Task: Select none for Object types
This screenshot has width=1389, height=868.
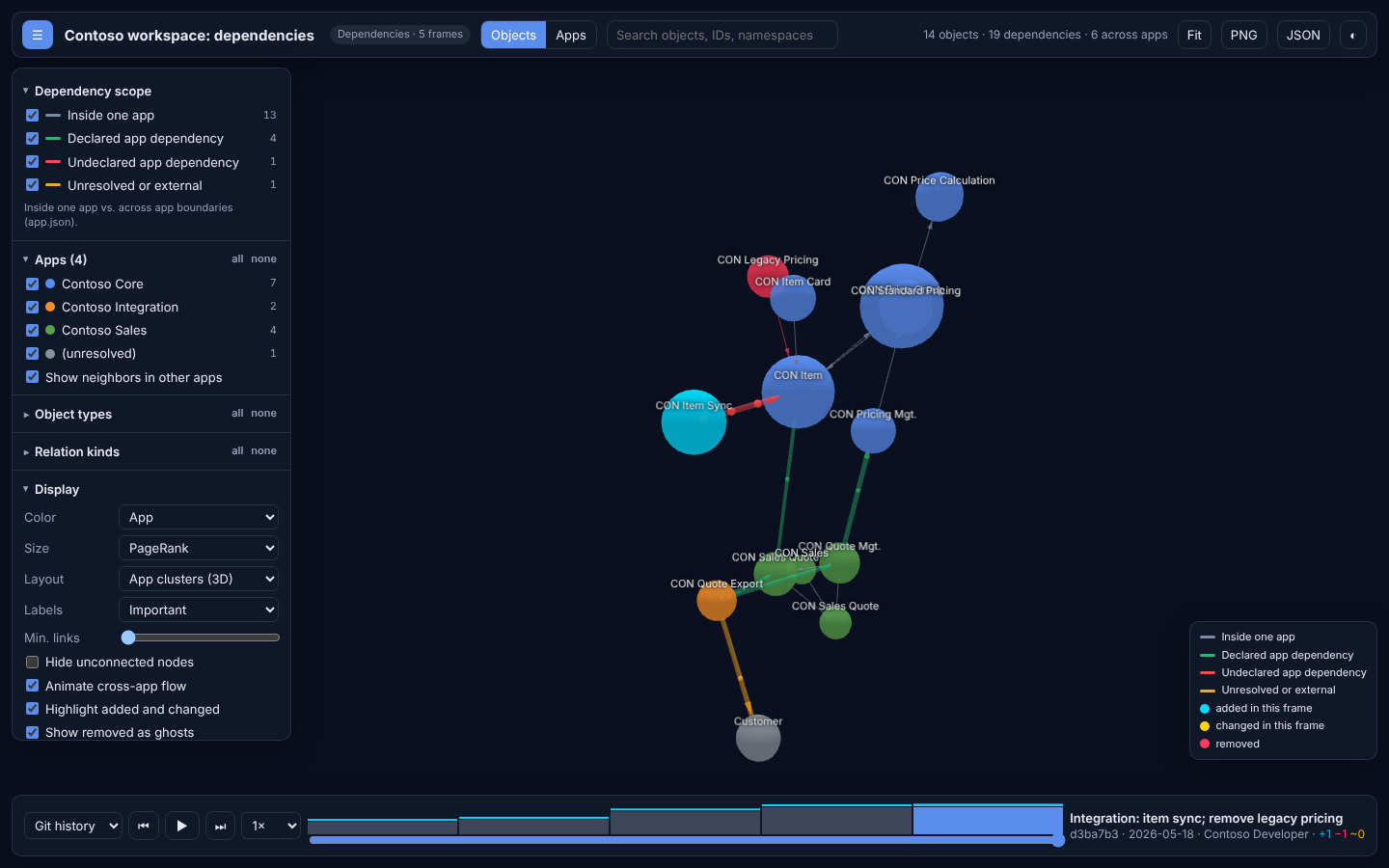Action: pos(263,413)
